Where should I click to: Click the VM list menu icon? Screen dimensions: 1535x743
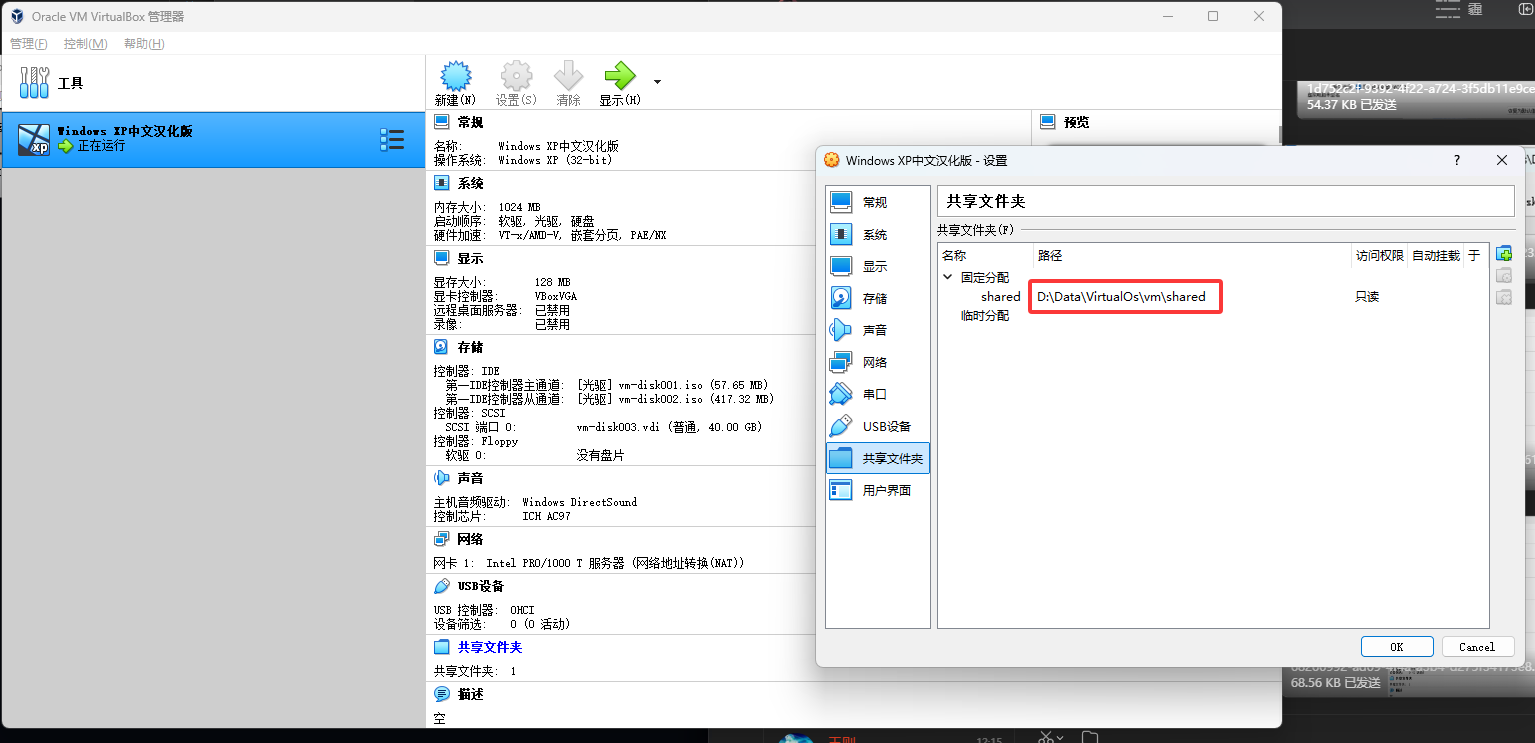point(392,140)
